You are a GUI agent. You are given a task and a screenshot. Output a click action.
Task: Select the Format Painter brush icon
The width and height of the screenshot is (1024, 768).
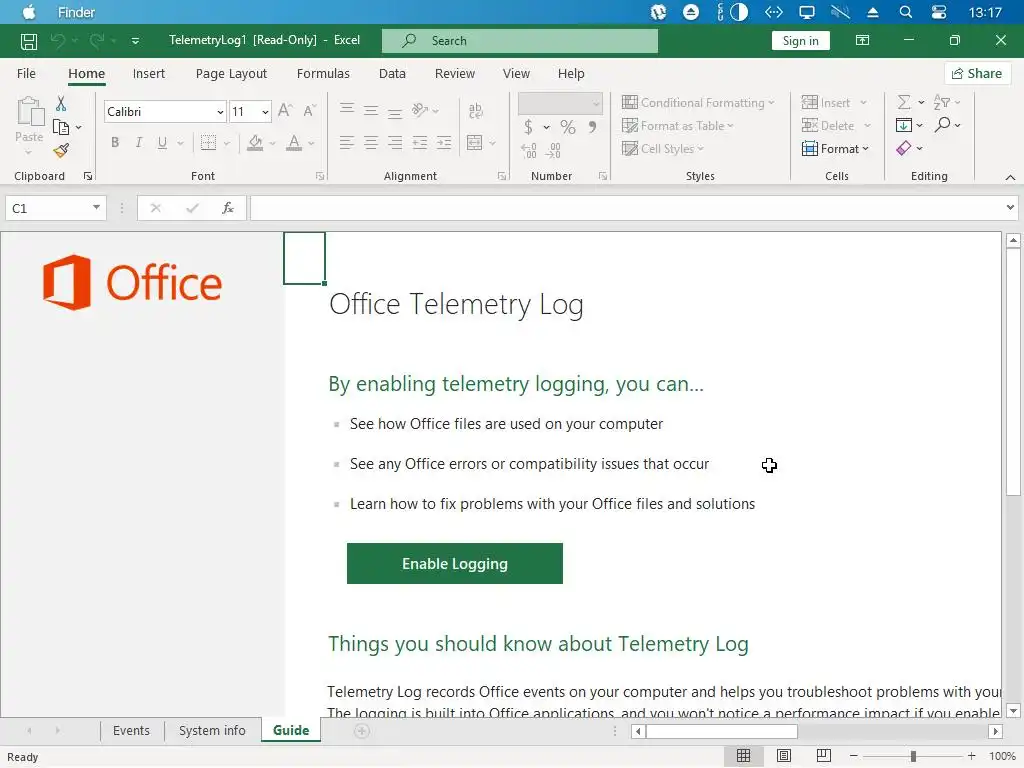point(61,151)
